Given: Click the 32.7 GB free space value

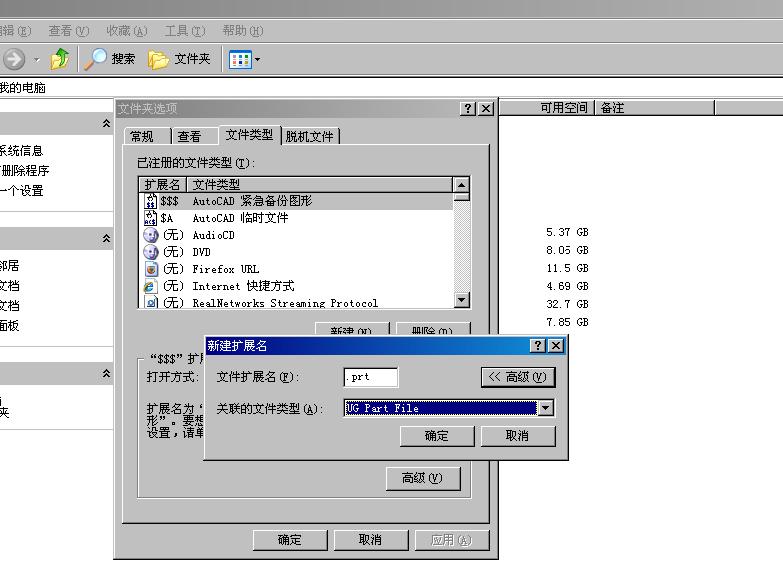Looking at the screenshot, I should (x=567, y=304).
